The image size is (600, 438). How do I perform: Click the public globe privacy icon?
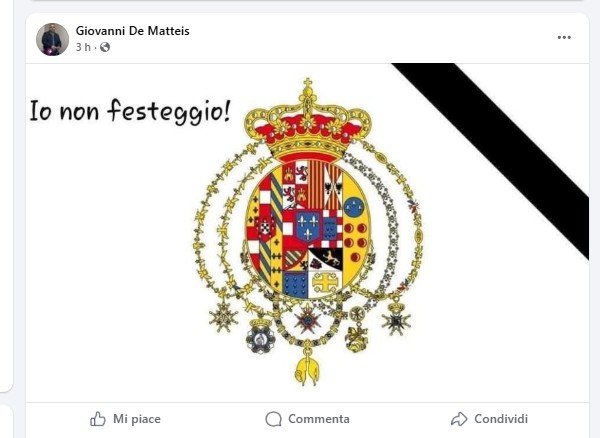(x=105, y=47)
